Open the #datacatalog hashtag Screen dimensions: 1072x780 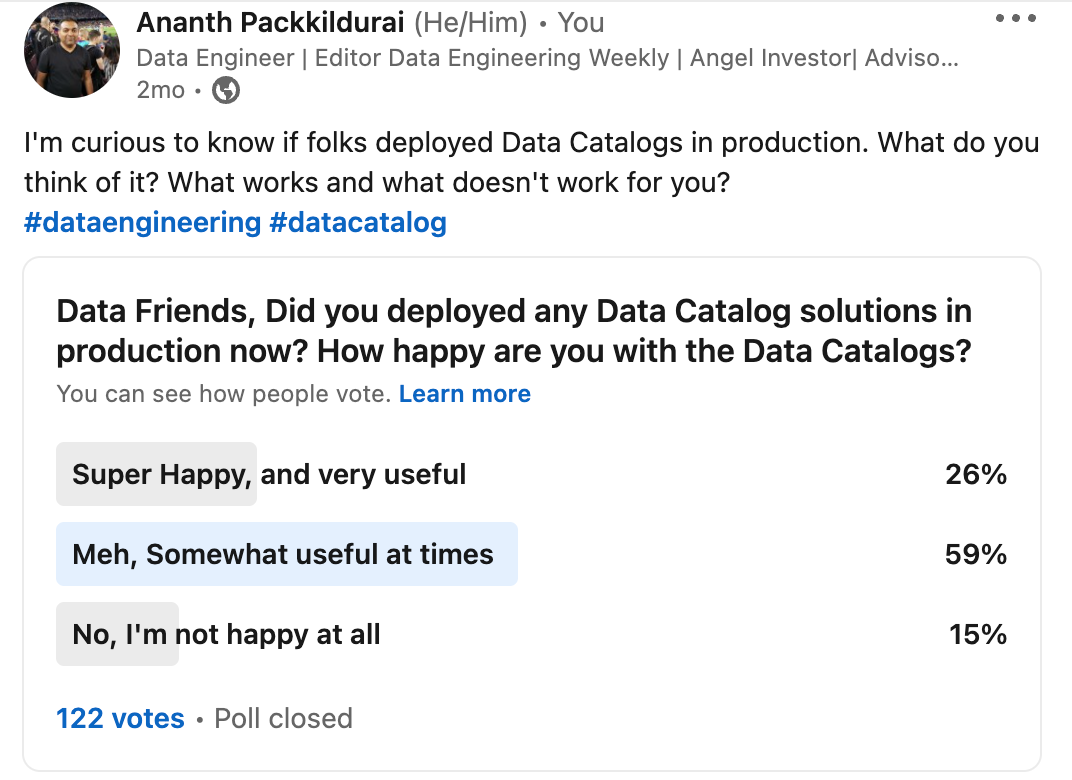[x=358, y=222]
